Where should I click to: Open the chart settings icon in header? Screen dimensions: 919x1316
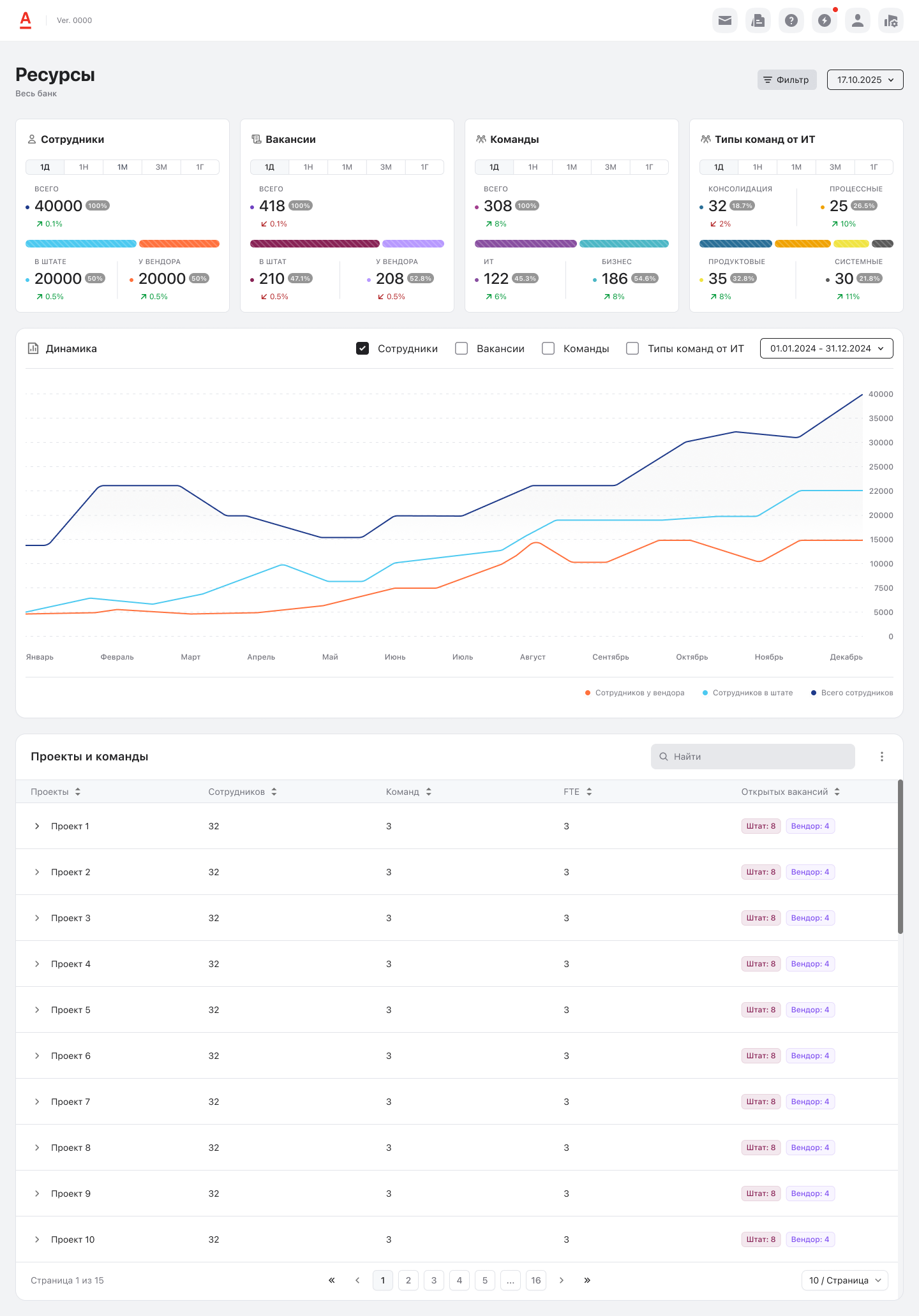(x=890, y=20)
